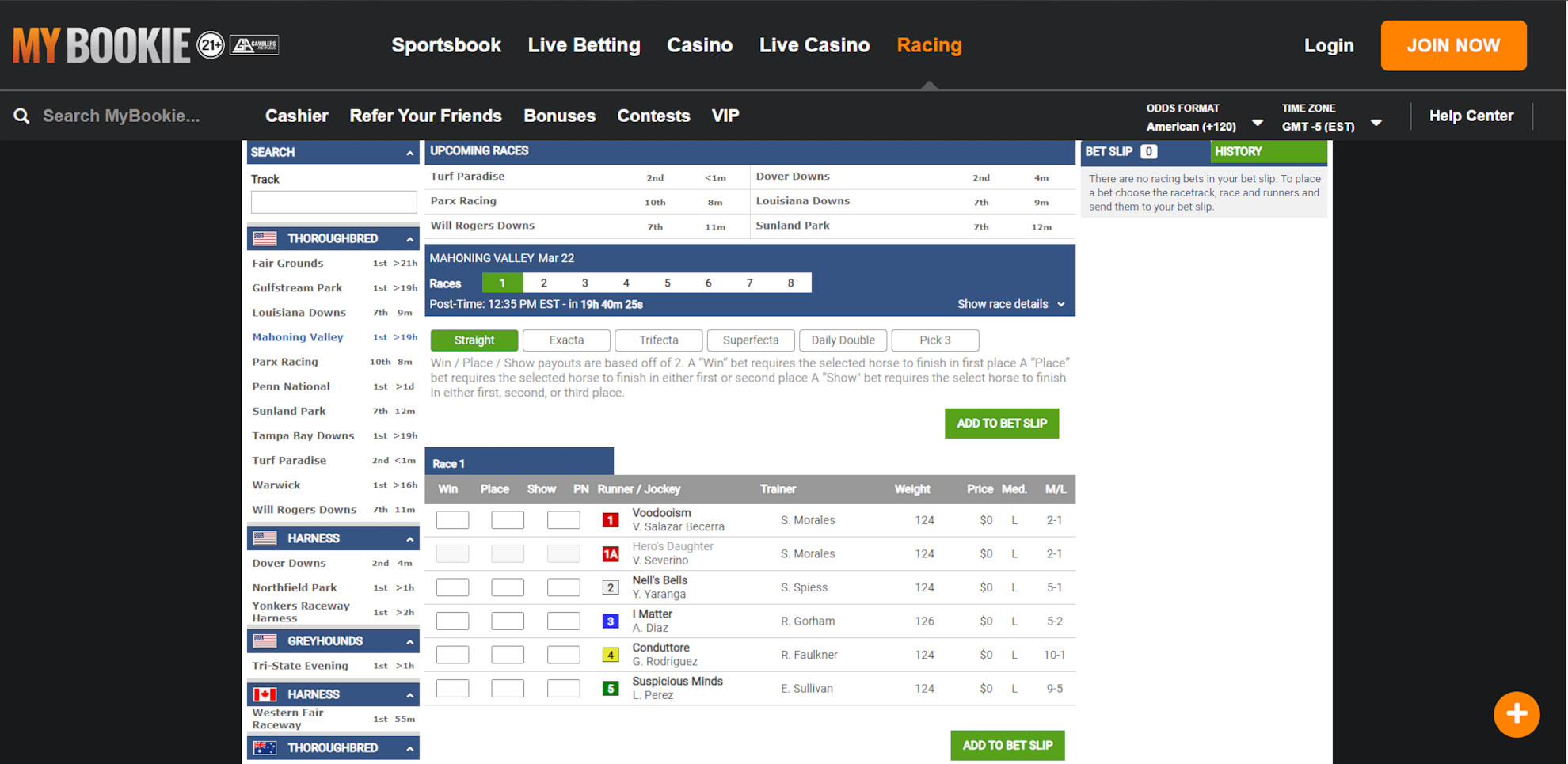Screen dimensions: 1568x764
Task: Click the Australia flag beside Thoroughbred
Action: coord(265,747)
